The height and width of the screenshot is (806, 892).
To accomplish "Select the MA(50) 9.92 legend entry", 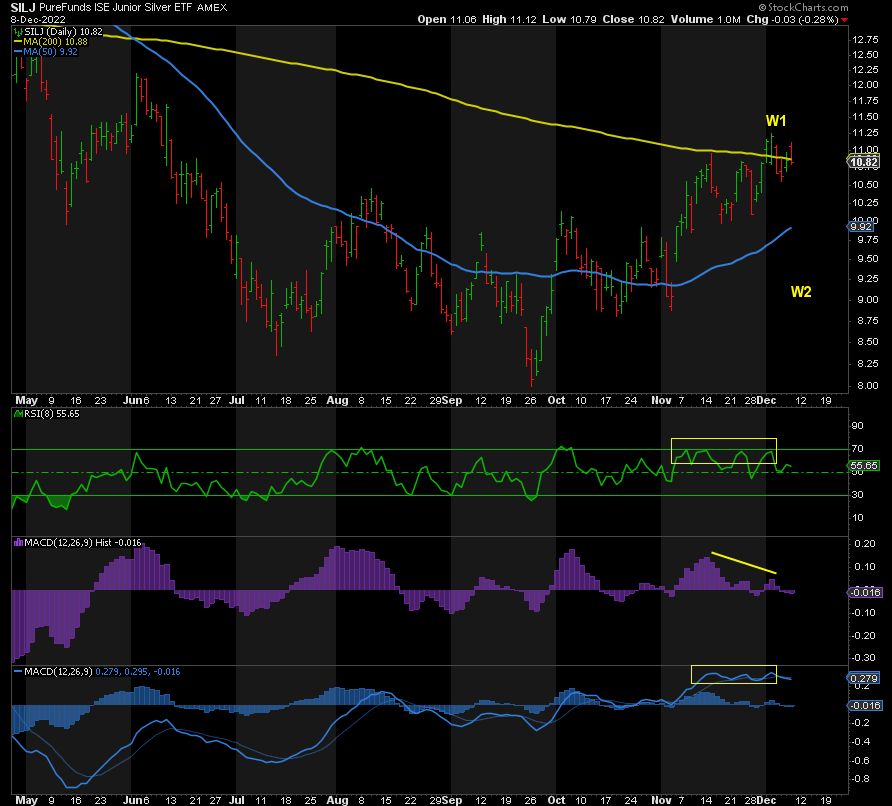I will click(x=51, y=51).
